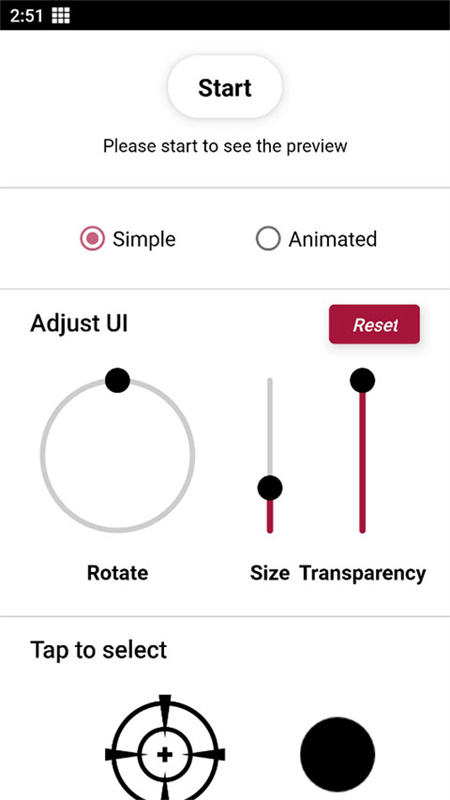Click the Transparency slider knob

click(362, 380)
